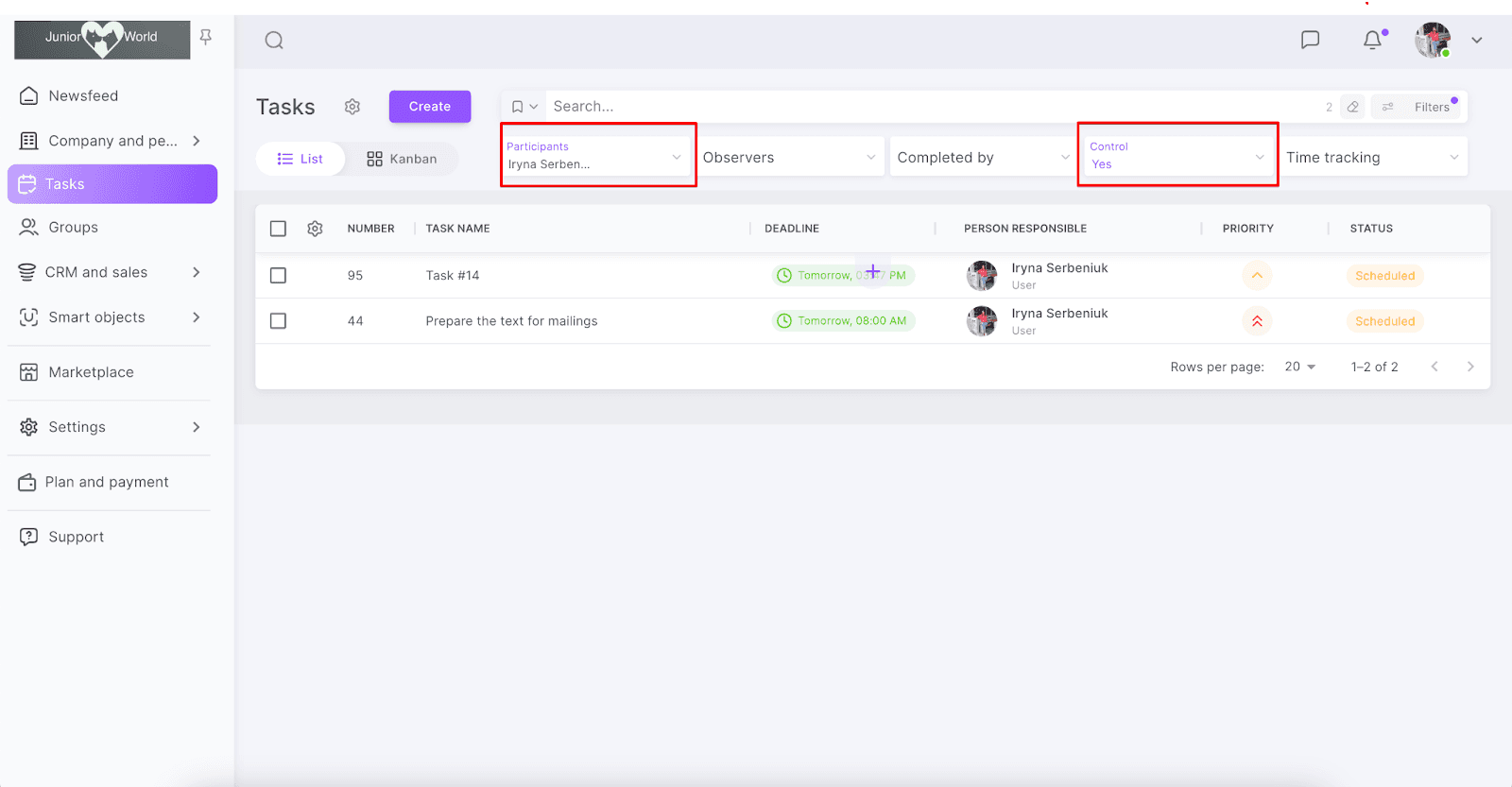Open Newsfeed in the sidebar

click(83, 95)
